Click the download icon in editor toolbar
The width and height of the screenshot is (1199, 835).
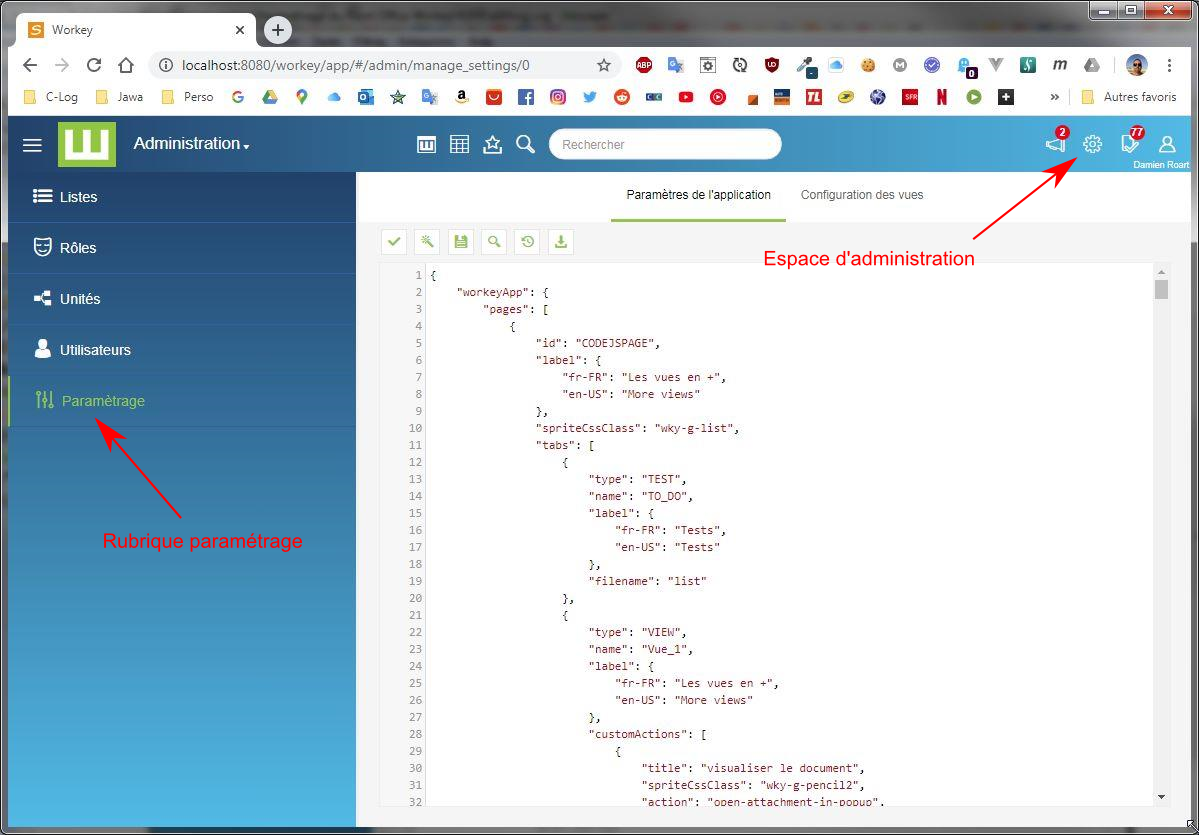[561, 241]
